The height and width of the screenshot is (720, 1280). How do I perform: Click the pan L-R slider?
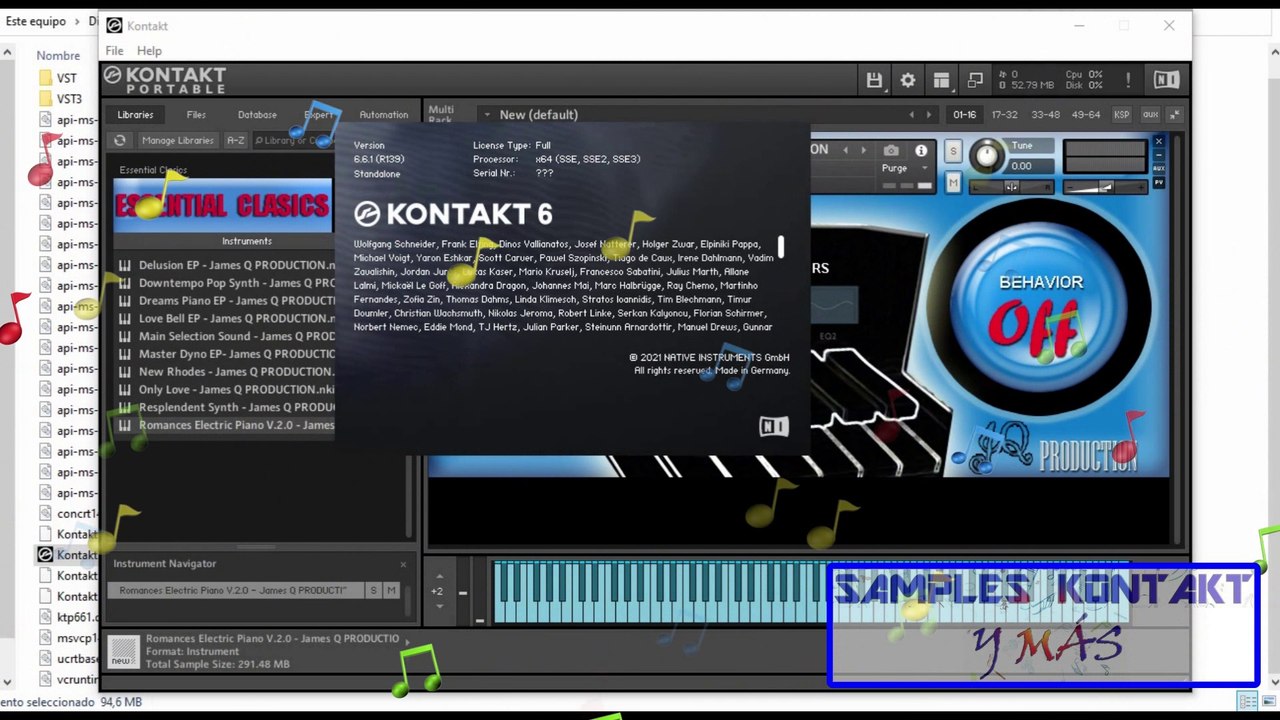(x=1010, y=187)
